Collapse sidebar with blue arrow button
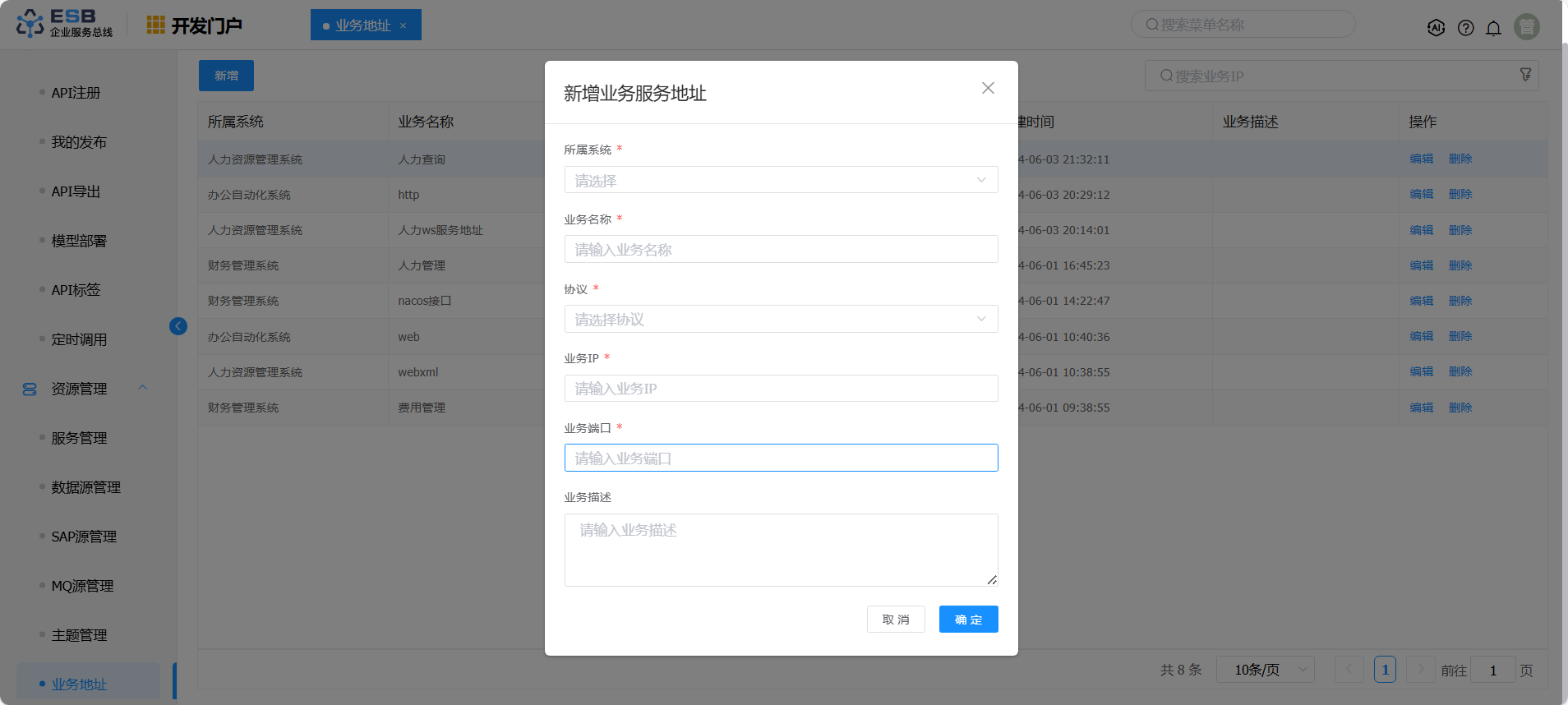 pyautogui.click(x=178, y=326)
